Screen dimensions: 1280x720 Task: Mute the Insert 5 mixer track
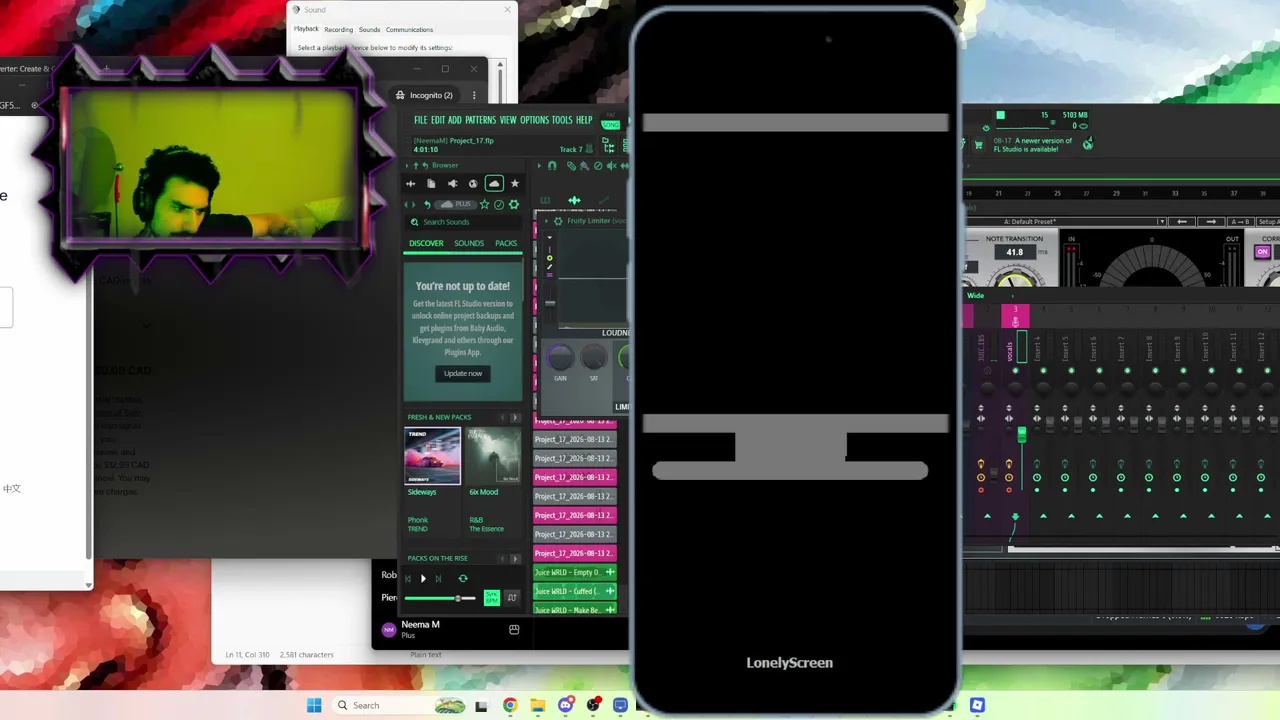1071,371
